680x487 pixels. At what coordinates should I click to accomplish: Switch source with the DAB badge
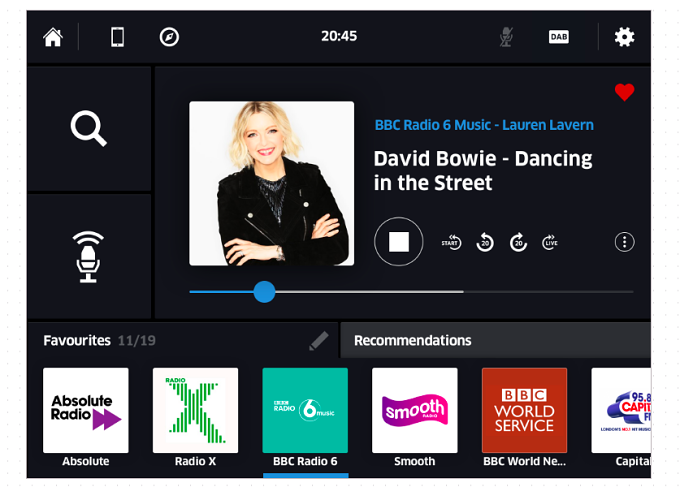click(x=559, y=37)
